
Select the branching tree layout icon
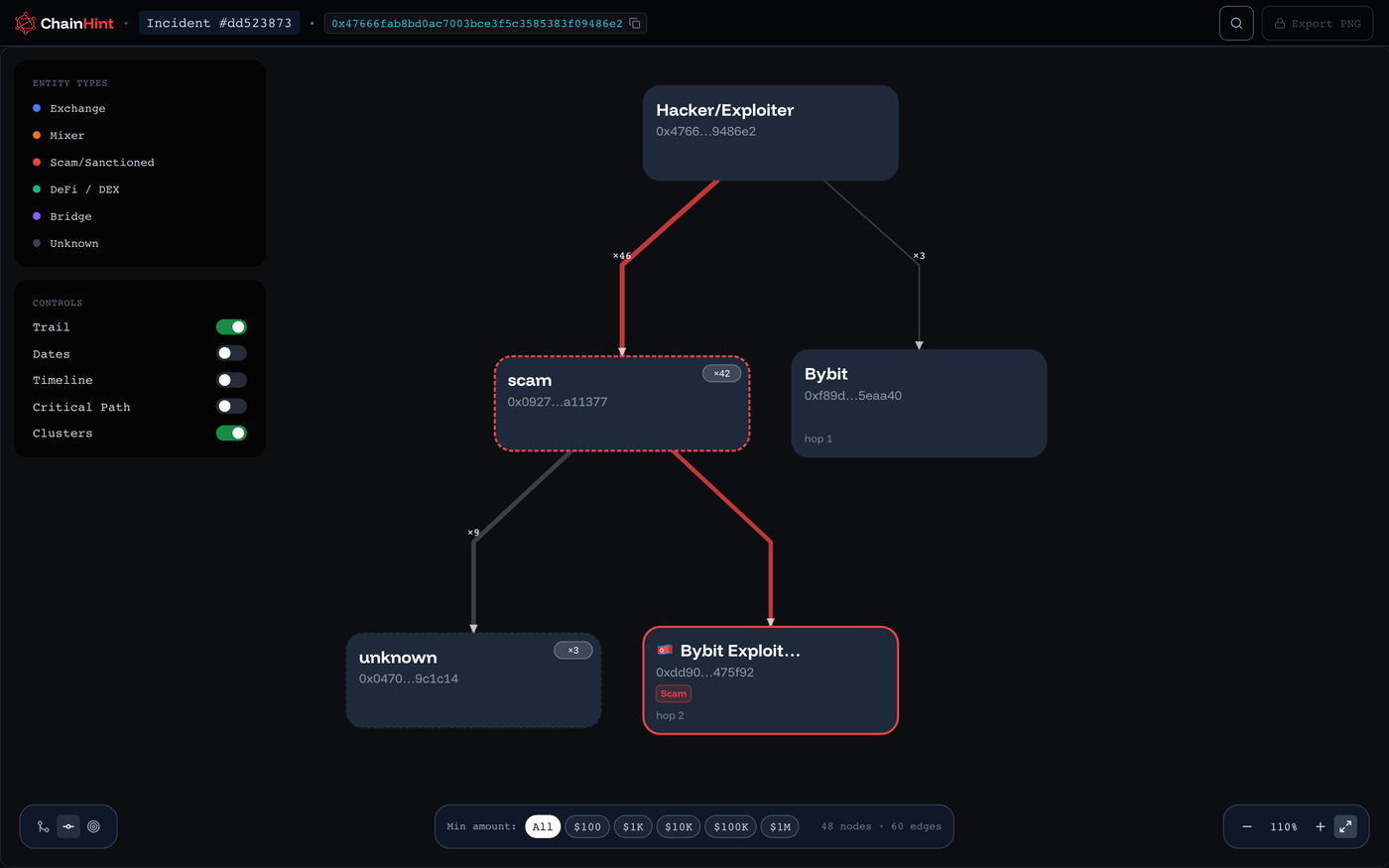point(44,826)
